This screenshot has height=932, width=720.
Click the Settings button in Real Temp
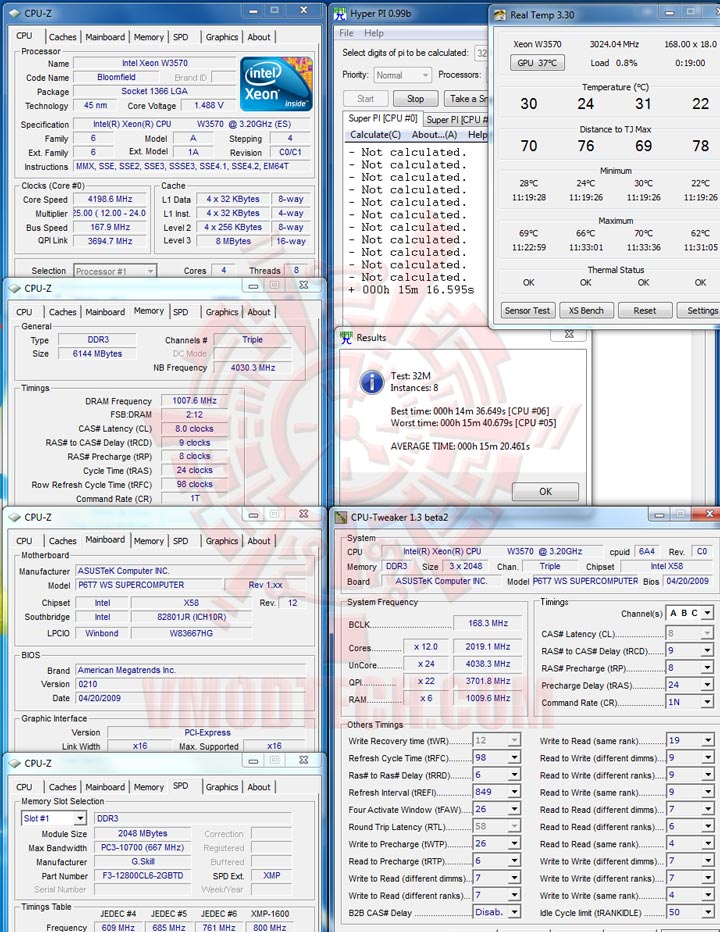point(700,310)
